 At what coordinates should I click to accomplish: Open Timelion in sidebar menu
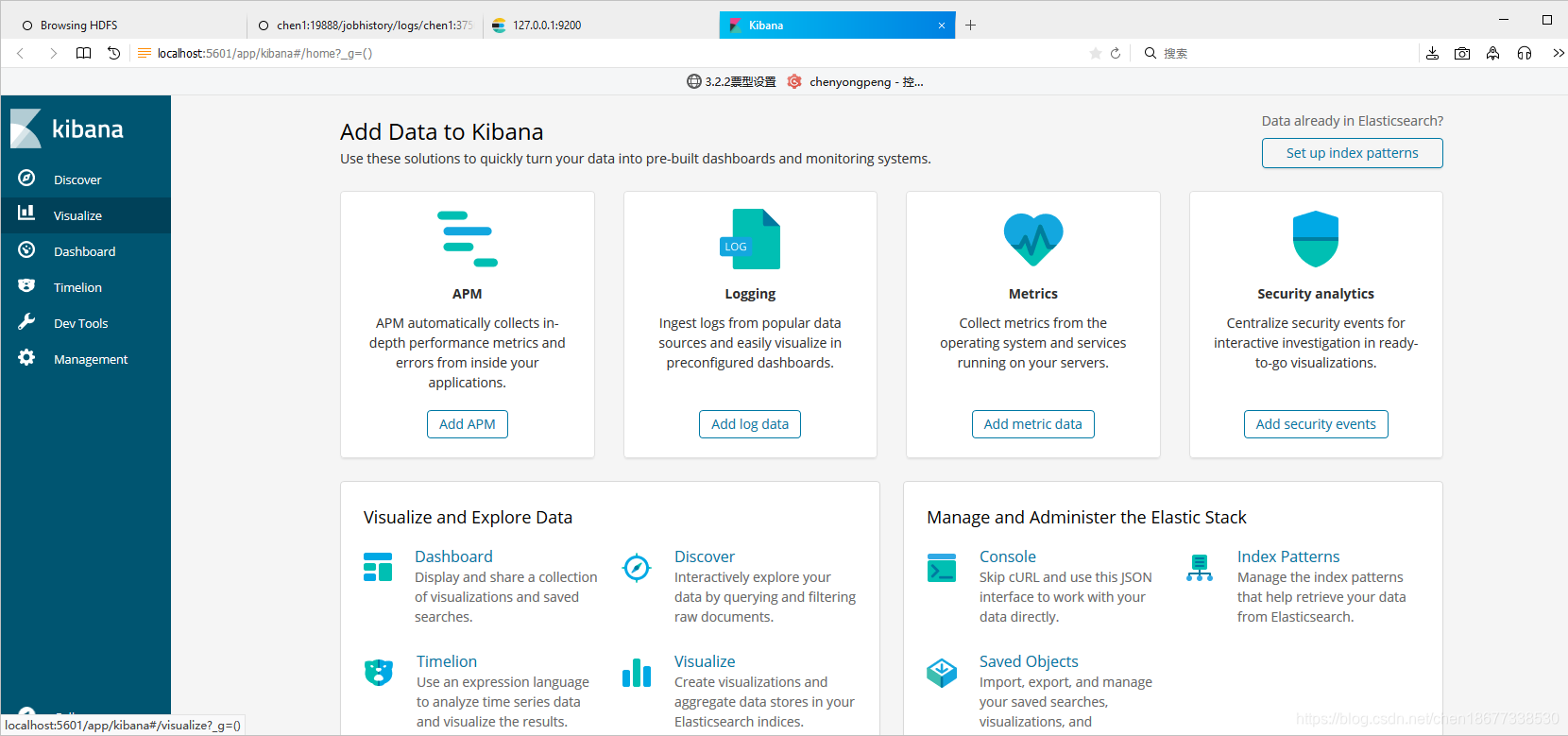point(86,287)
